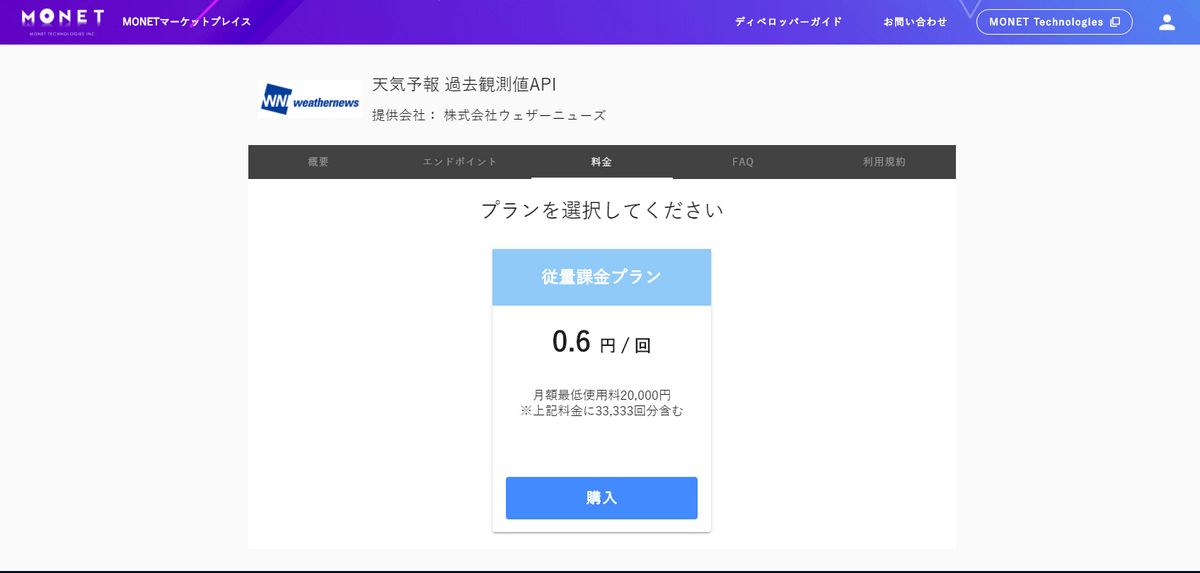Screen dimensions: 1200x573
Task: Click 株式会社ウェザーニューズ provider name
Action: point(525,115)
